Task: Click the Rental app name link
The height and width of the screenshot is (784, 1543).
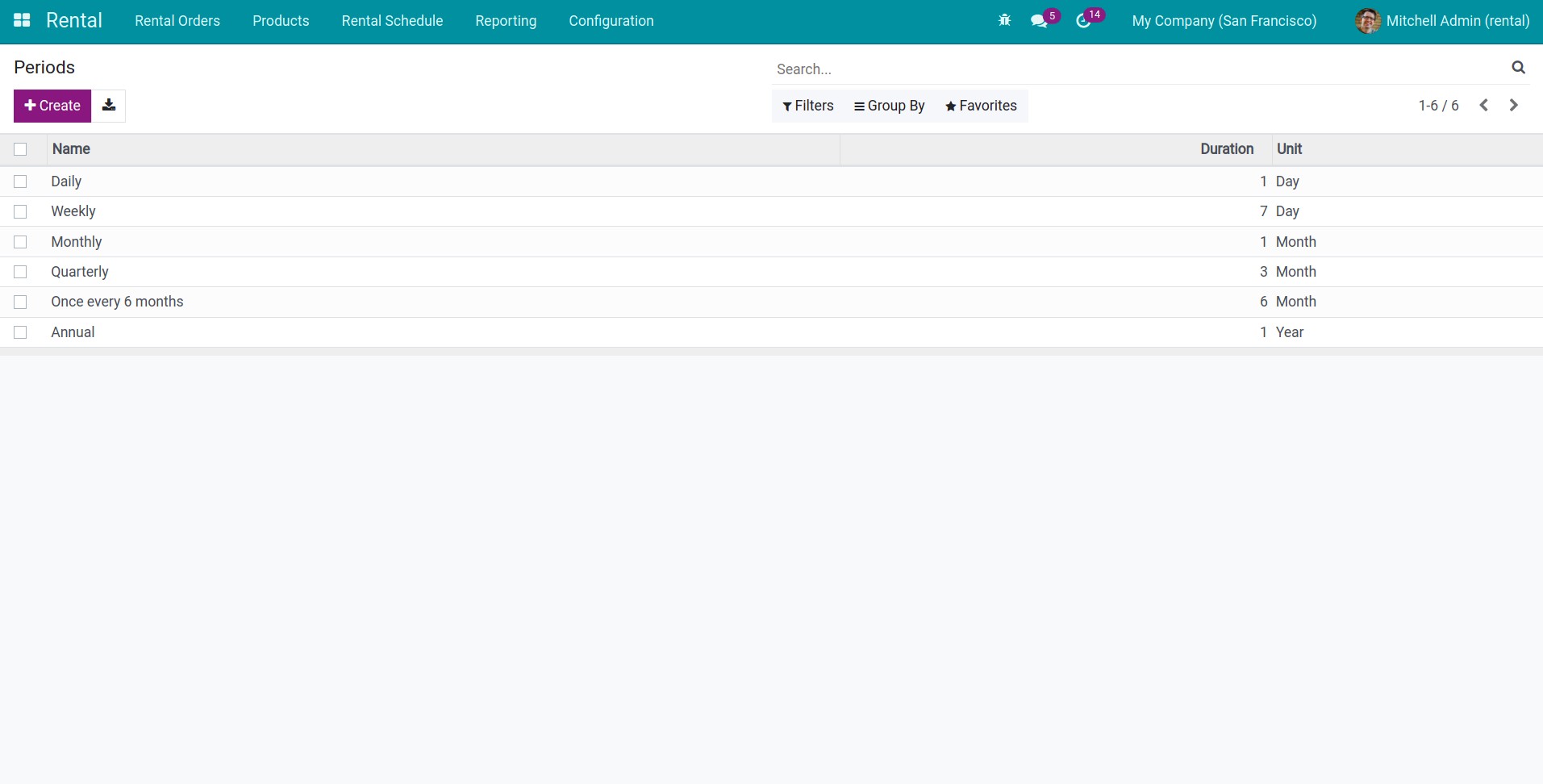Action: point(75,20)
